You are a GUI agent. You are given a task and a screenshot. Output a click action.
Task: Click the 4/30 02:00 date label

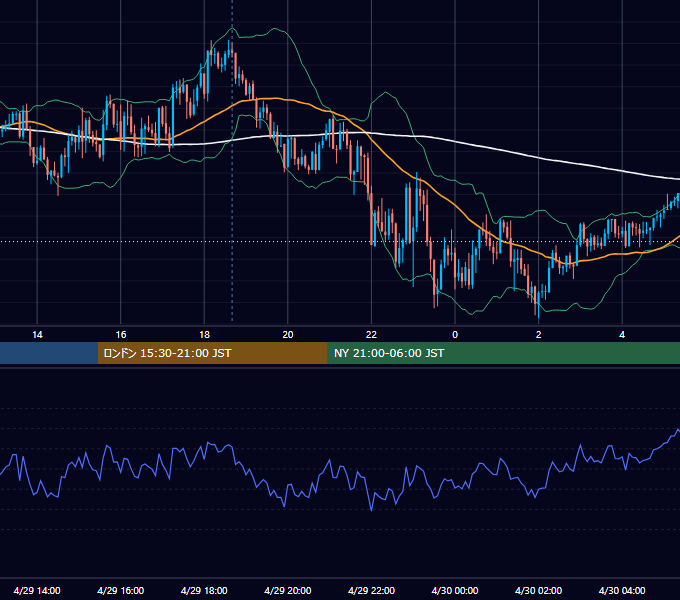coord(538,590)
